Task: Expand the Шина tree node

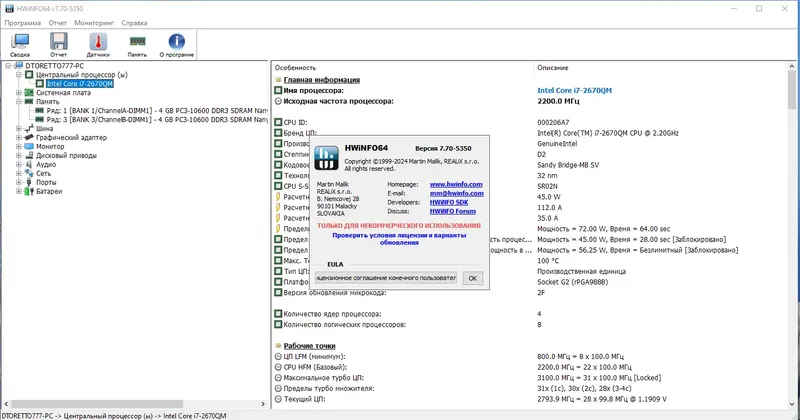Action: (19, 129)
